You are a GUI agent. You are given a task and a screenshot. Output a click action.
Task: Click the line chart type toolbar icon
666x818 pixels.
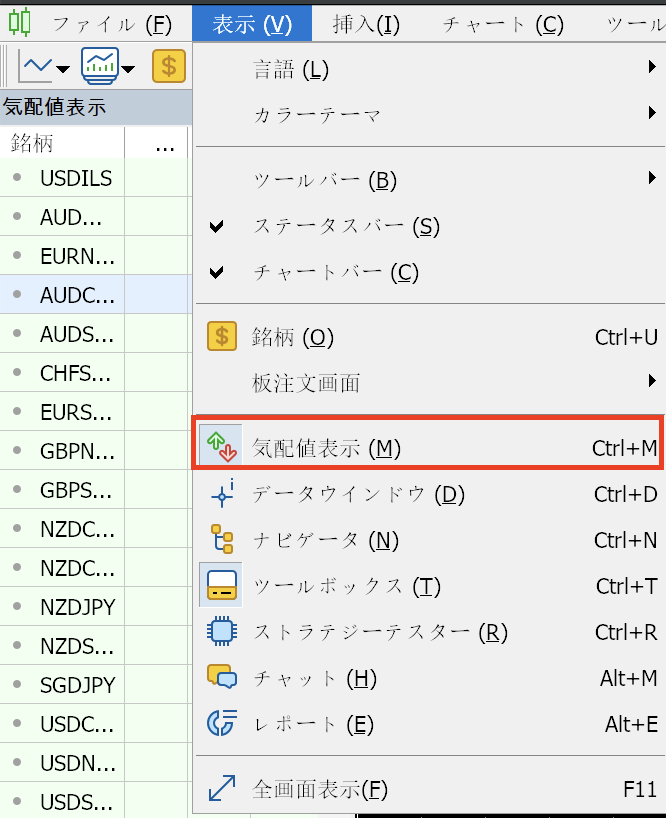37,67
